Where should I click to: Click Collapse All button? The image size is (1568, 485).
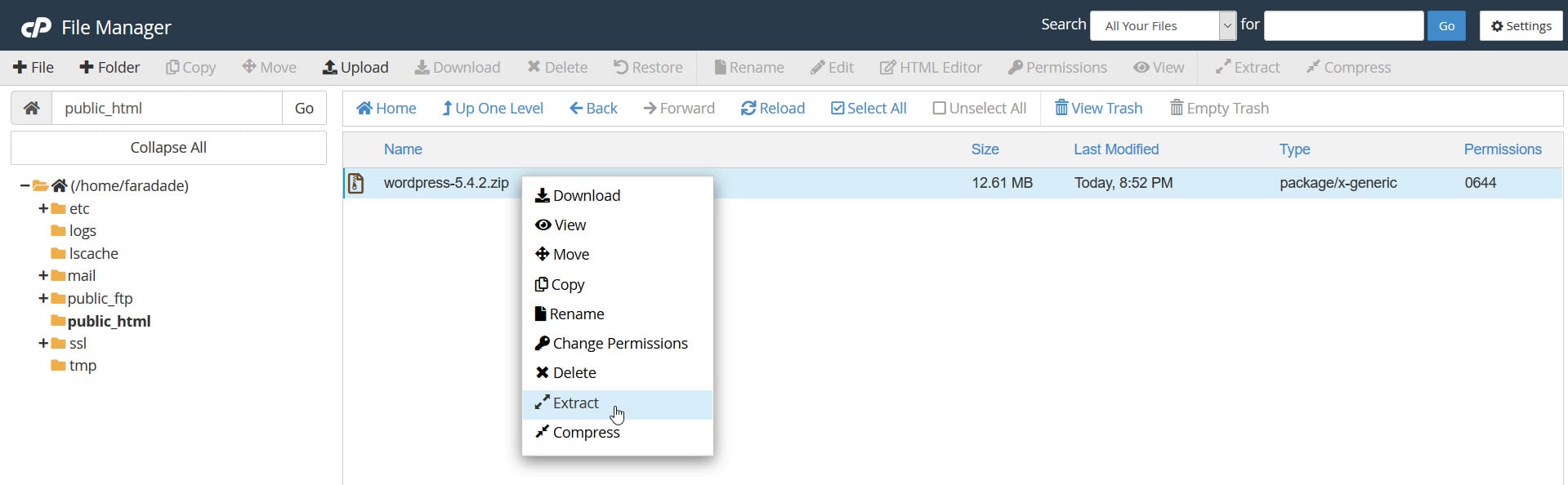point(168,148)
